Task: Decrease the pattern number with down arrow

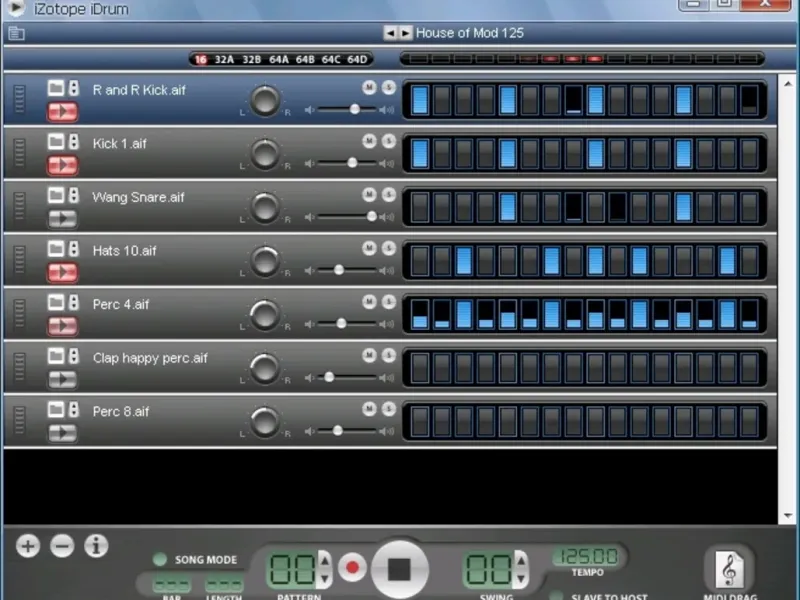Action: tap(324, 579)
